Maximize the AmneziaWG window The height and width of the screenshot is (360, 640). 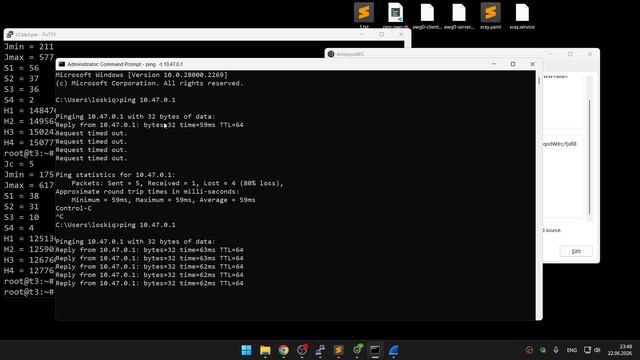tap(570, 54)
